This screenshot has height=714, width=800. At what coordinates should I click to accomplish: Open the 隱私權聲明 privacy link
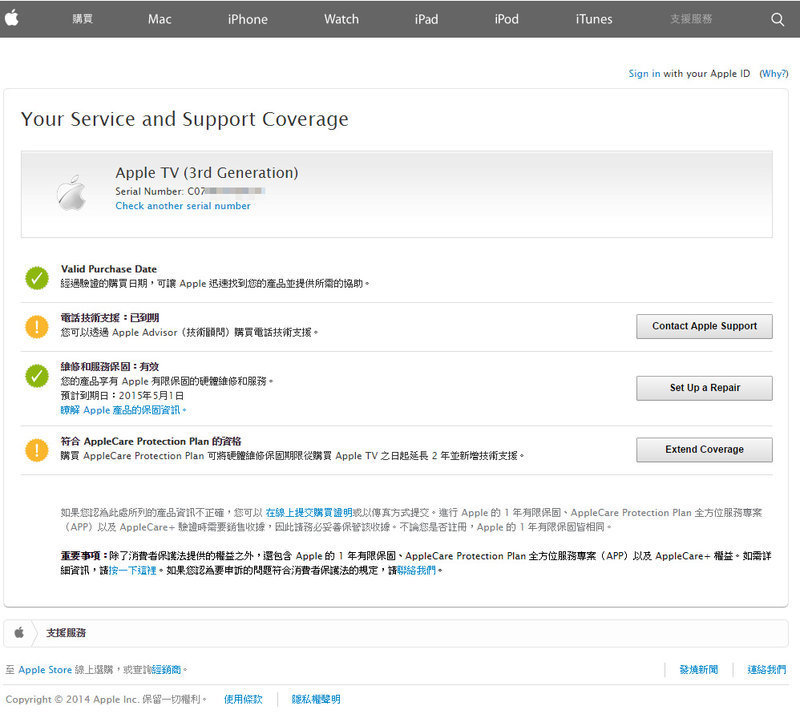[316, 699]
